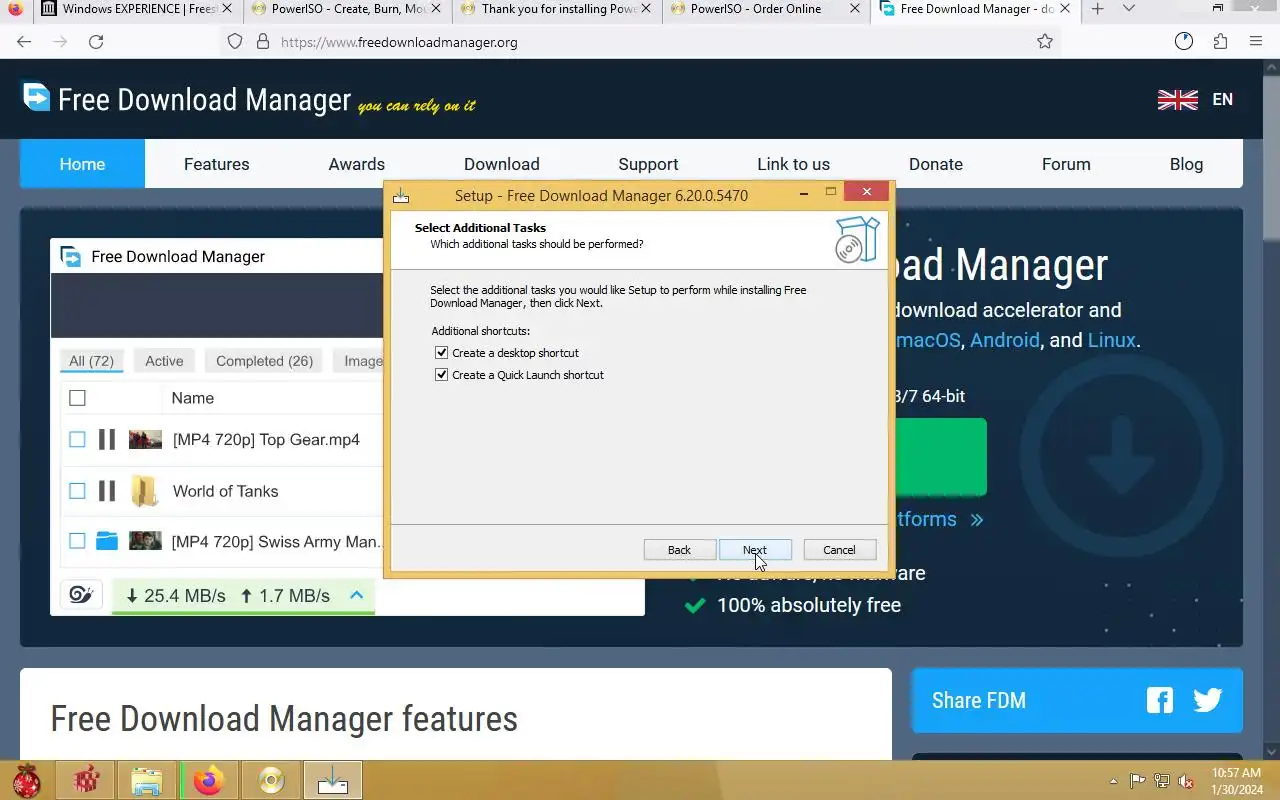Enable the Create a desktop shortcut checkbox

[x=441, y=353]
